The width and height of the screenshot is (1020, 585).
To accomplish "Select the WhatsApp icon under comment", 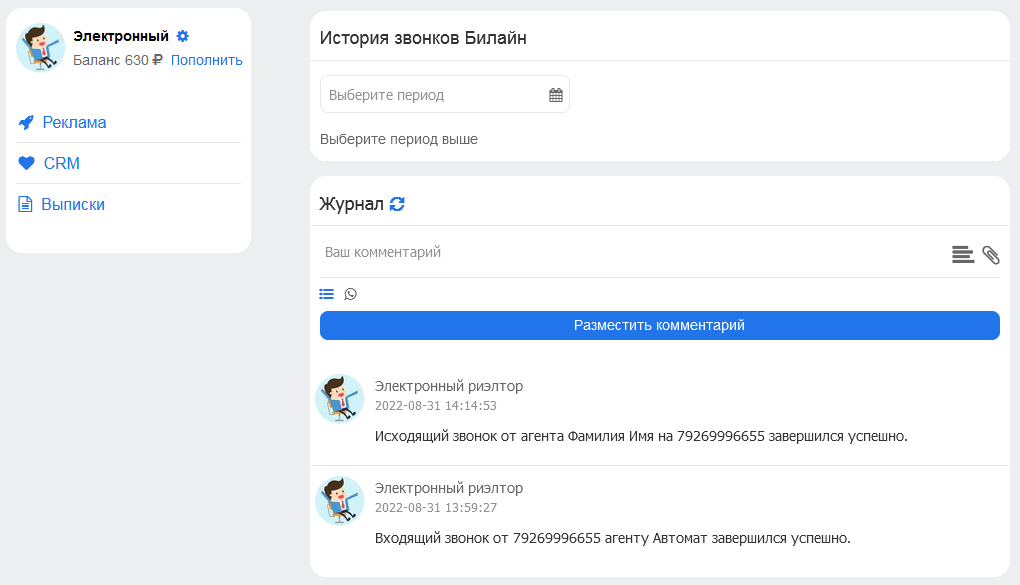I will 351,294.
